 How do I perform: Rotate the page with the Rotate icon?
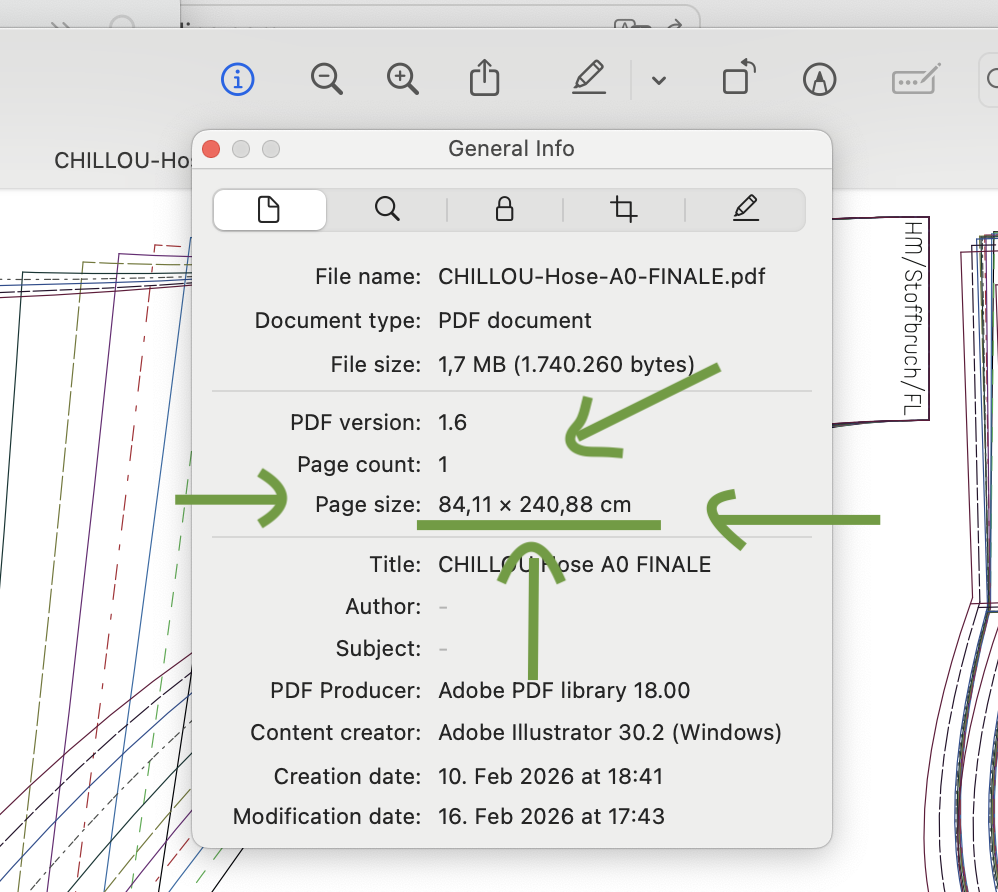click(738, 78)
